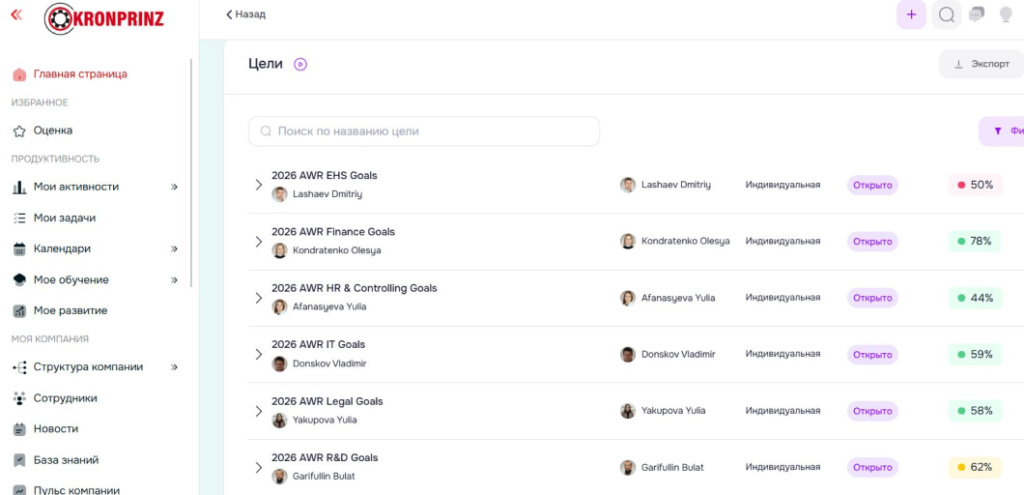1024x495 pixels.
Task: Open Мои активности in the sidebar
Action: click(76, 187)
